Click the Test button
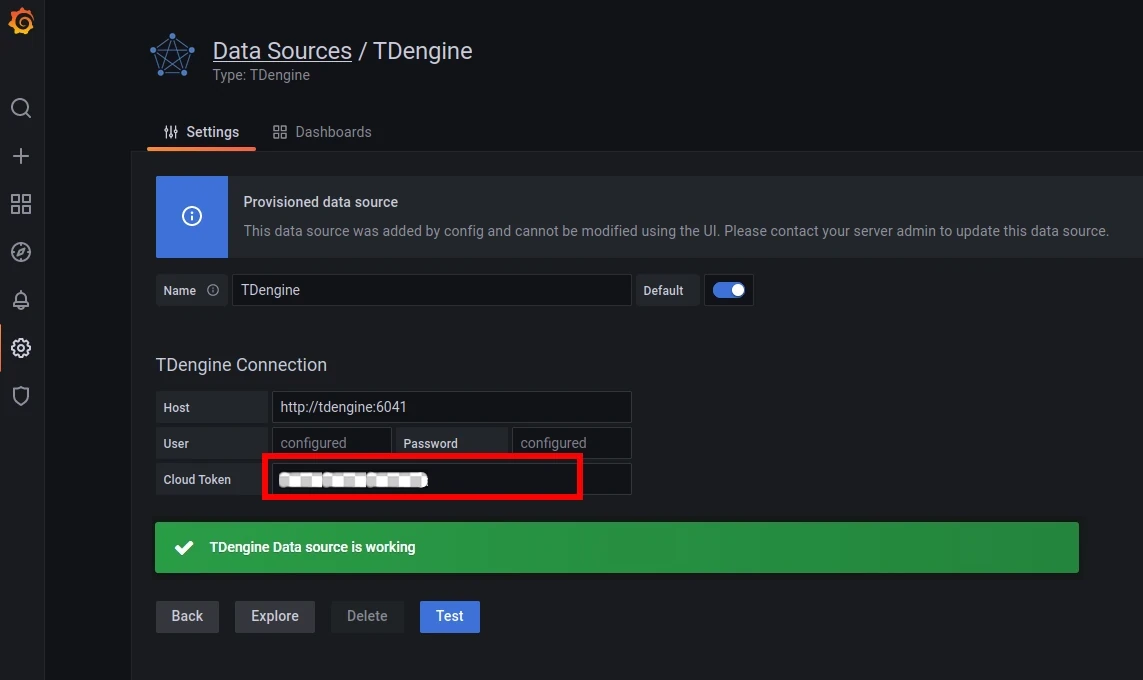 [450, 617]
